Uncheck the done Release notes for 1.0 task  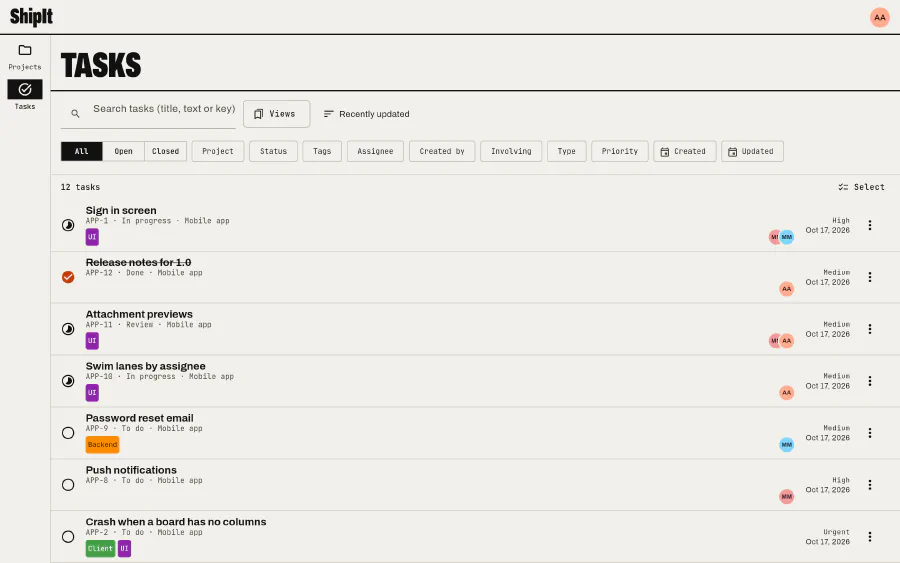68,277
